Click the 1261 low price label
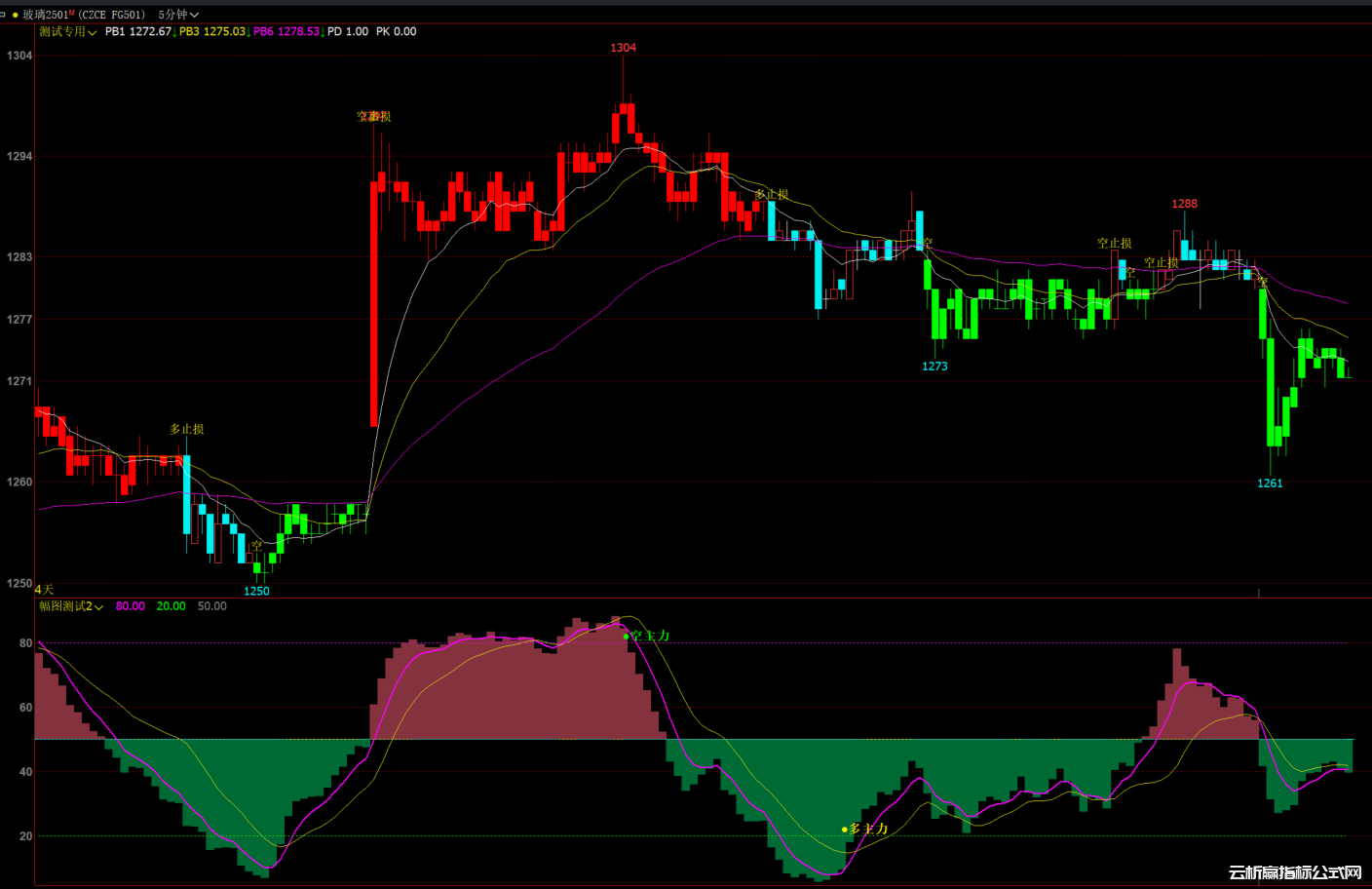1372x889 pixels. (x=1270, y=483)
